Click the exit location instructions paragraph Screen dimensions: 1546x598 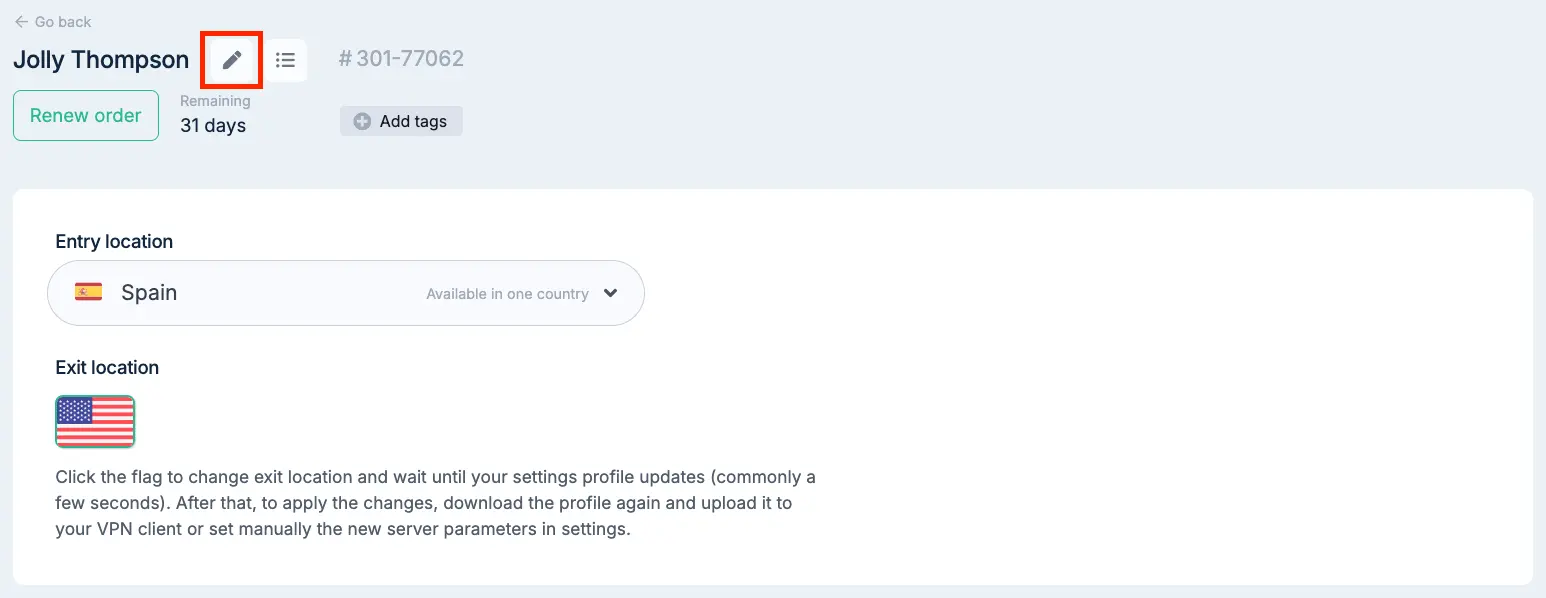pyautogui.click(x=435, y=503)
